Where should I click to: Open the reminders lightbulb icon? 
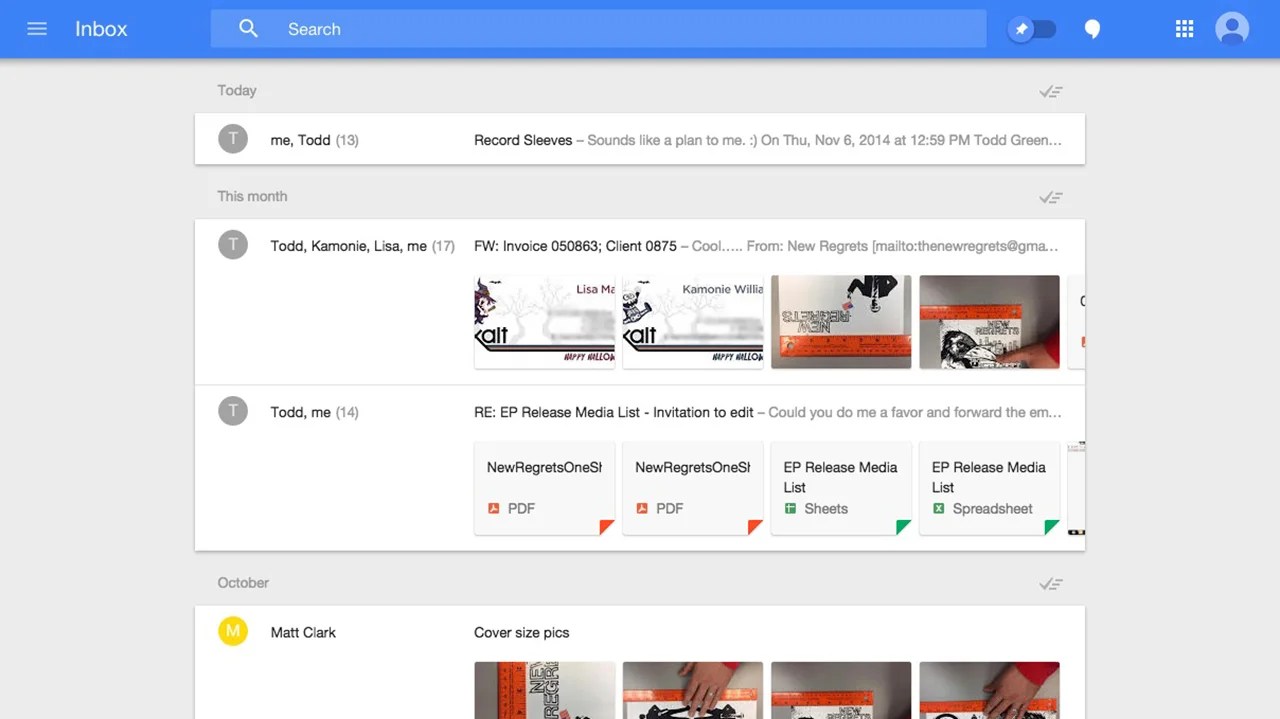tap(1093, 29)
